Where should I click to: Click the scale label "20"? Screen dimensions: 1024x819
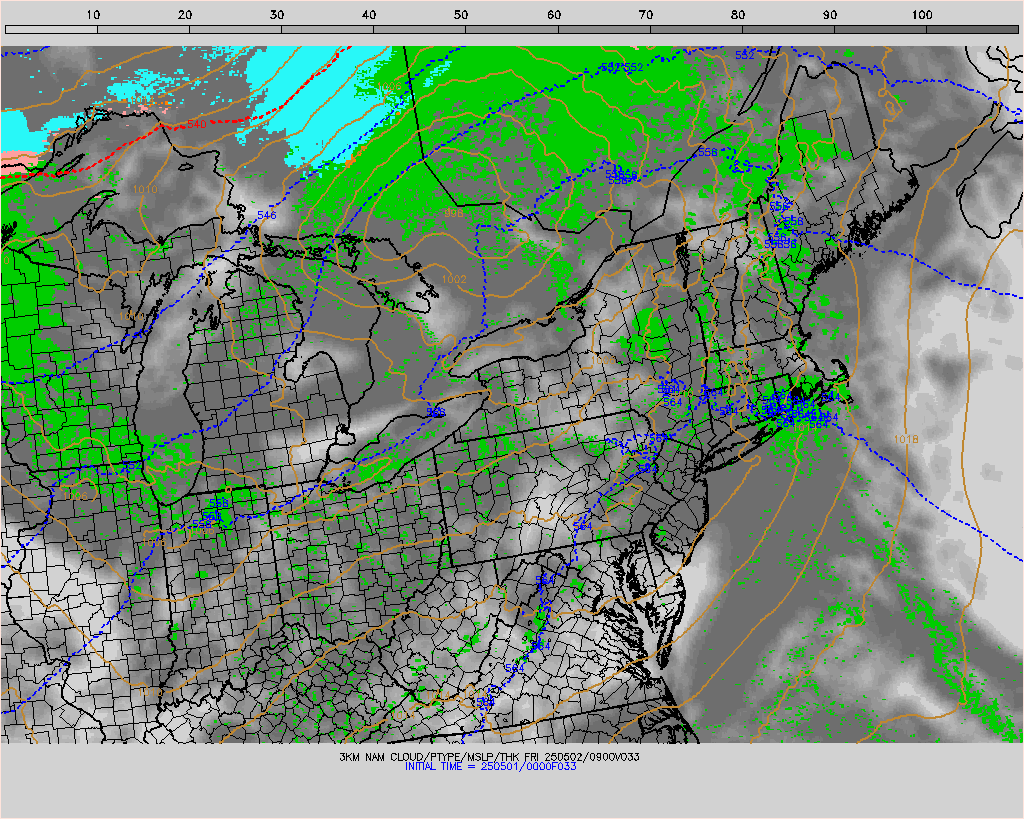(x=185, y=14)
